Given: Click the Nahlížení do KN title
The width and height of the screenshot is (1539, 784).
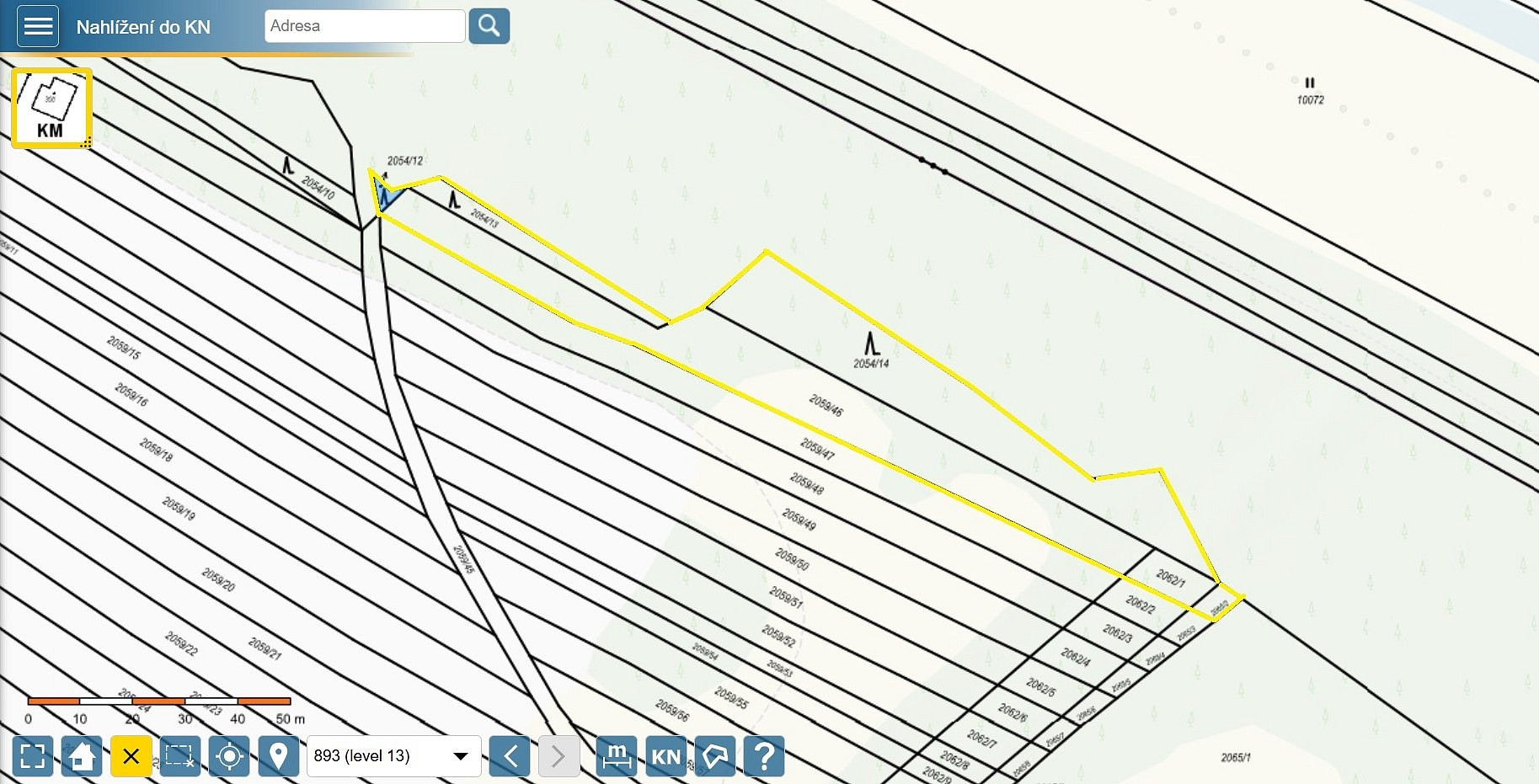Looking at the screenshot, I should (143, 27).
